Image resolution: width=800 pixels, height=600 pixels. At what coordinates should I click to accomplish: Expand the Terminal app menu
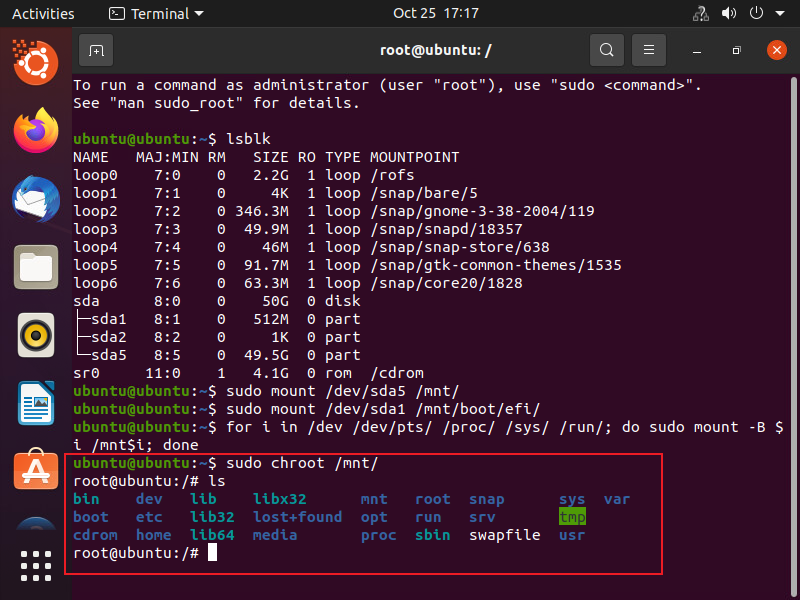click(x=155, y=14)
